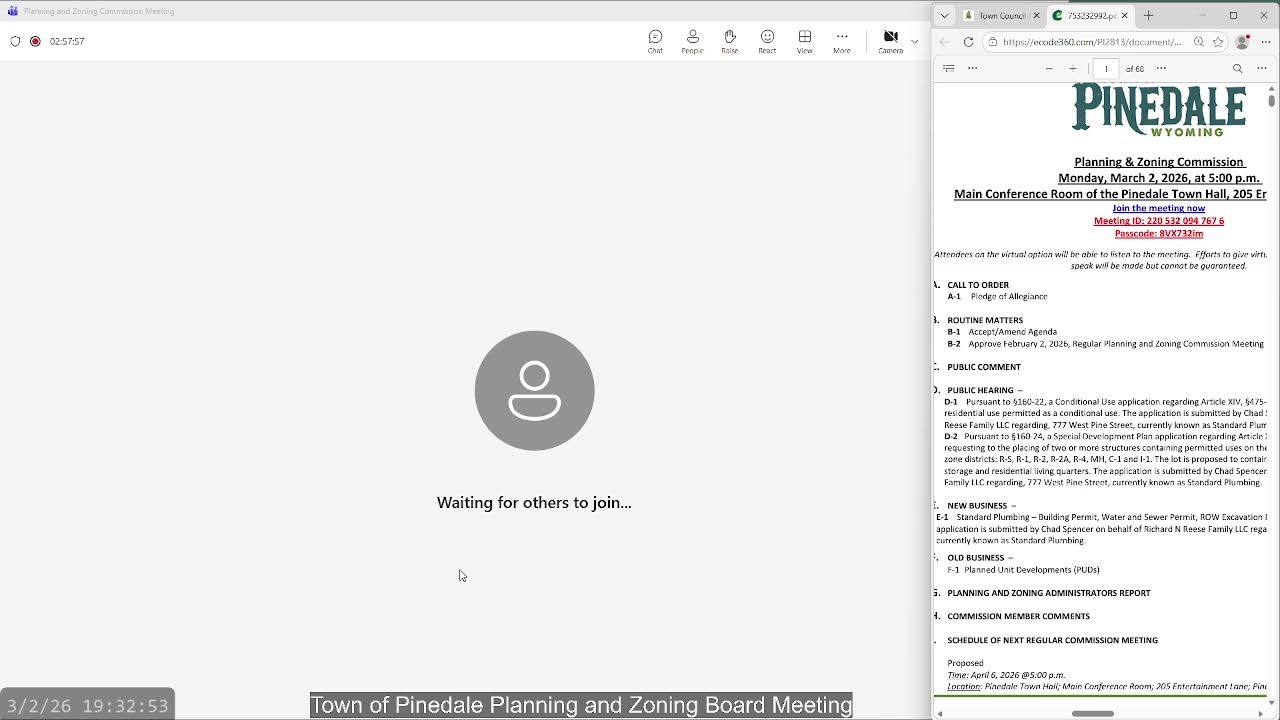Close the Town Council tab

pyautogui.click(x=1036, y=15)
